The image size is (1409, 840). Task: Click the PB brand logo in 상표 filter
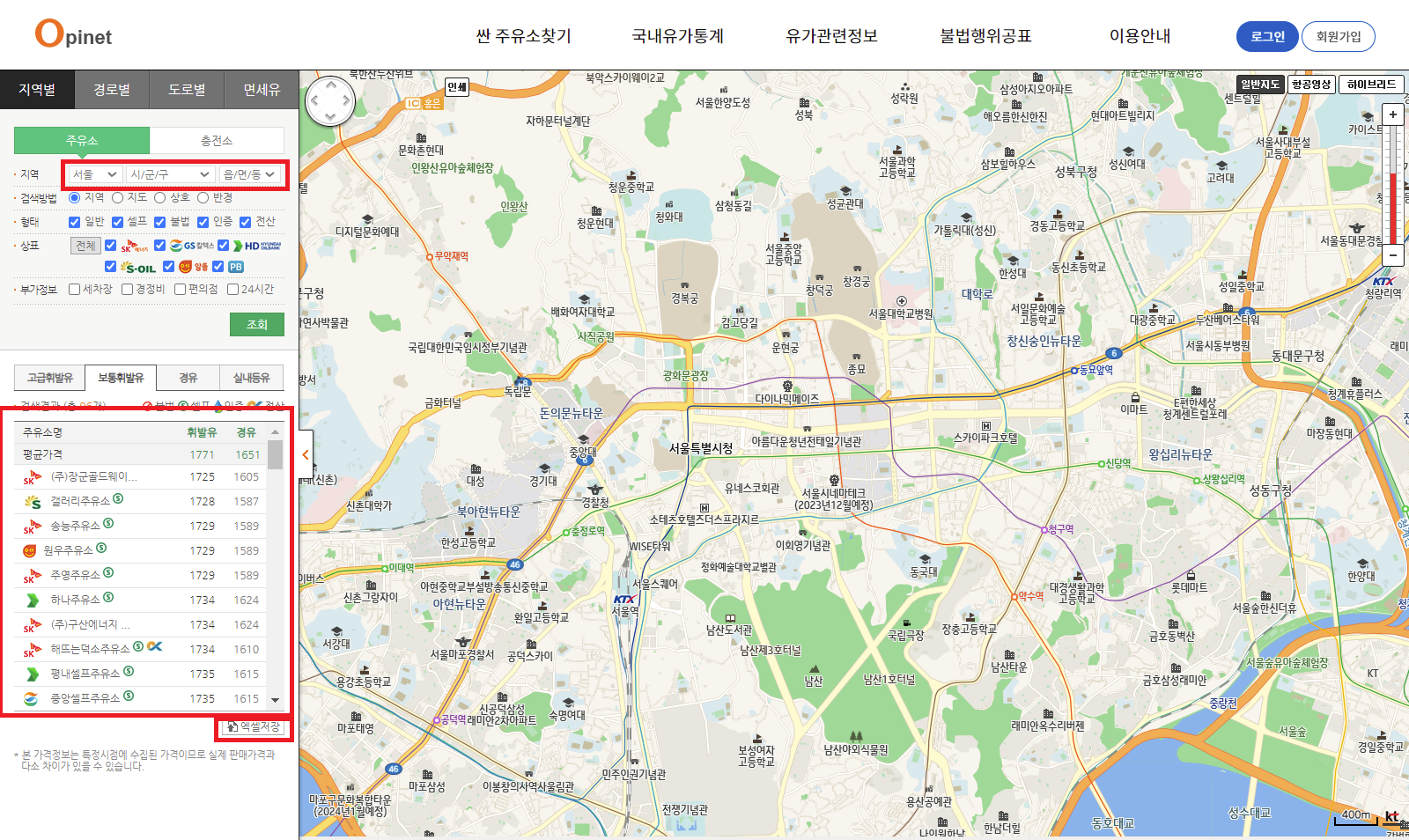coord(236,267)
